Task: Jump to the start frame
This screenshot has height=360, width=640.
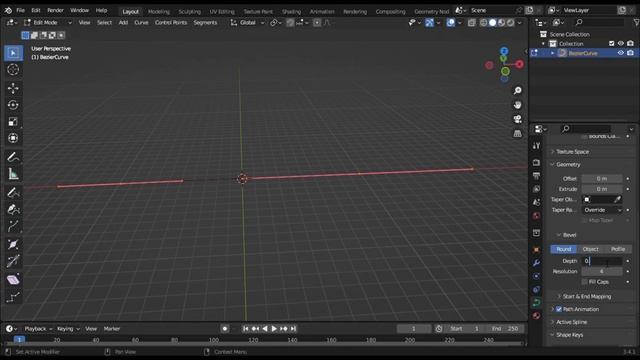Action: [245, 329]
